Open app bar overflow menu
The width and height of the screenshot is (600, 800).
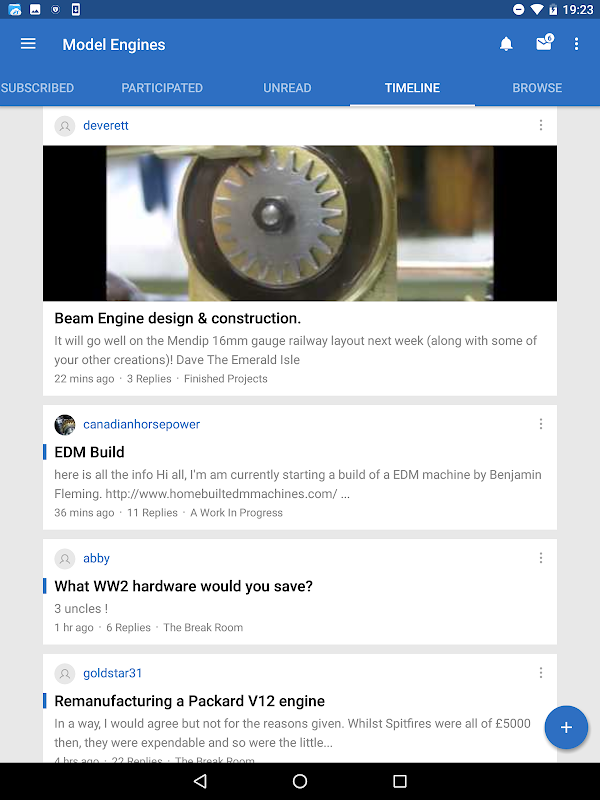[x=577, y=44]
